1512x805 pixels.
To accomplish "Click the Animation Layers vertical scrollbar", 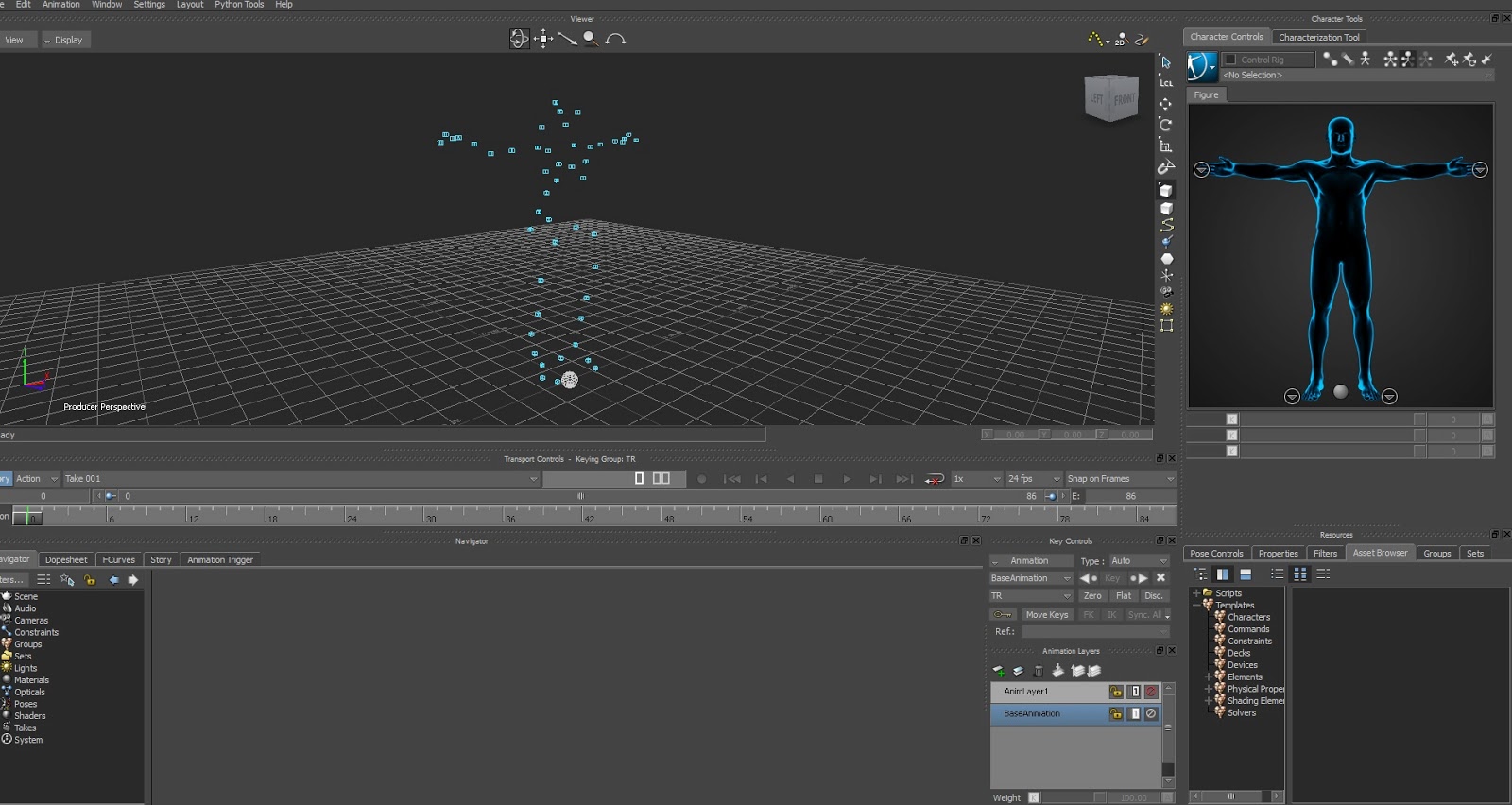I will pos(1168,734).
